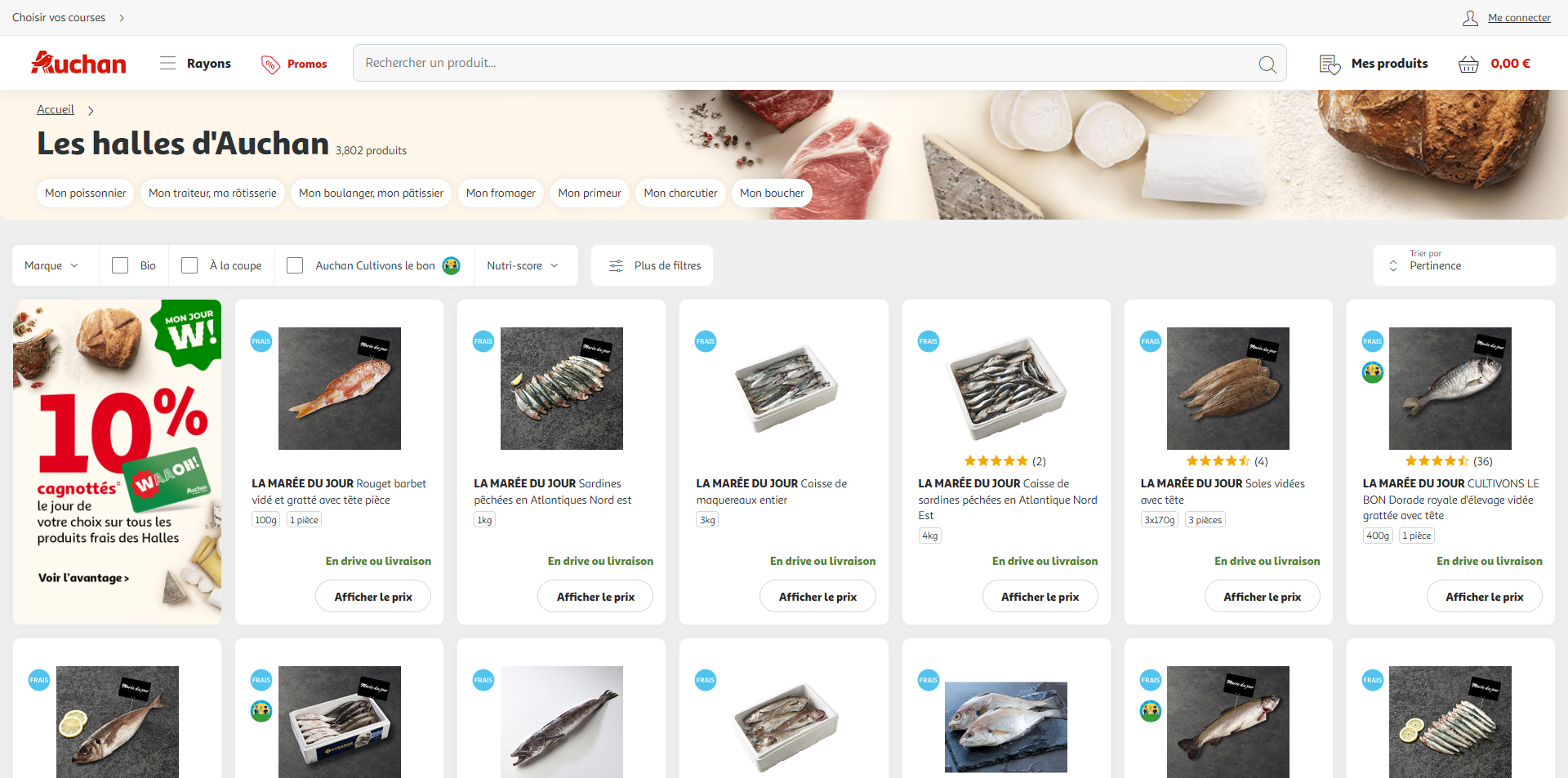Click the star rating of Dorade royale
The height and width of the screenshot is (778, 1568).
click(1437, 461)
